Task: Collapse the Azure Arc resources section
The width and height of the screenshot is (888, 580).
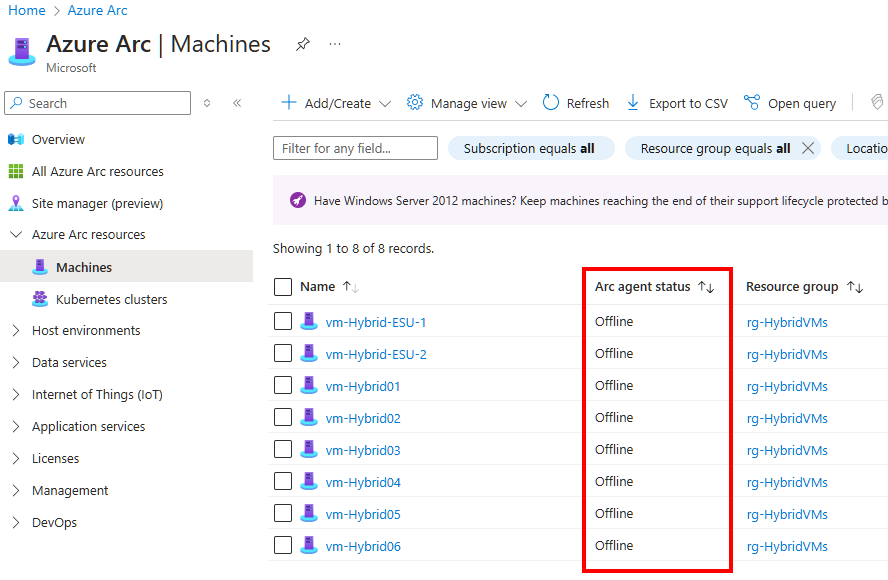Action: click(16, 234)
